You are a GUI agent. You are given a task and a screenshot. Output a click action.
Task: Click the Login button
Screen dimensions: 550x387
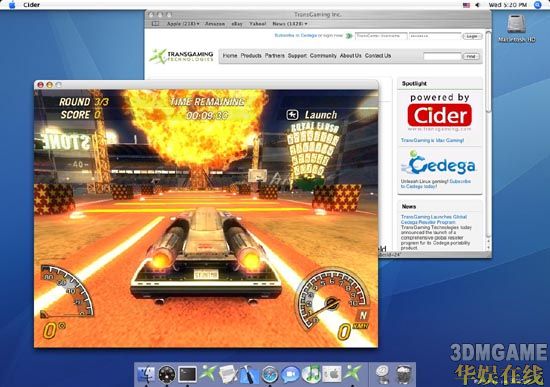point(472,36)
